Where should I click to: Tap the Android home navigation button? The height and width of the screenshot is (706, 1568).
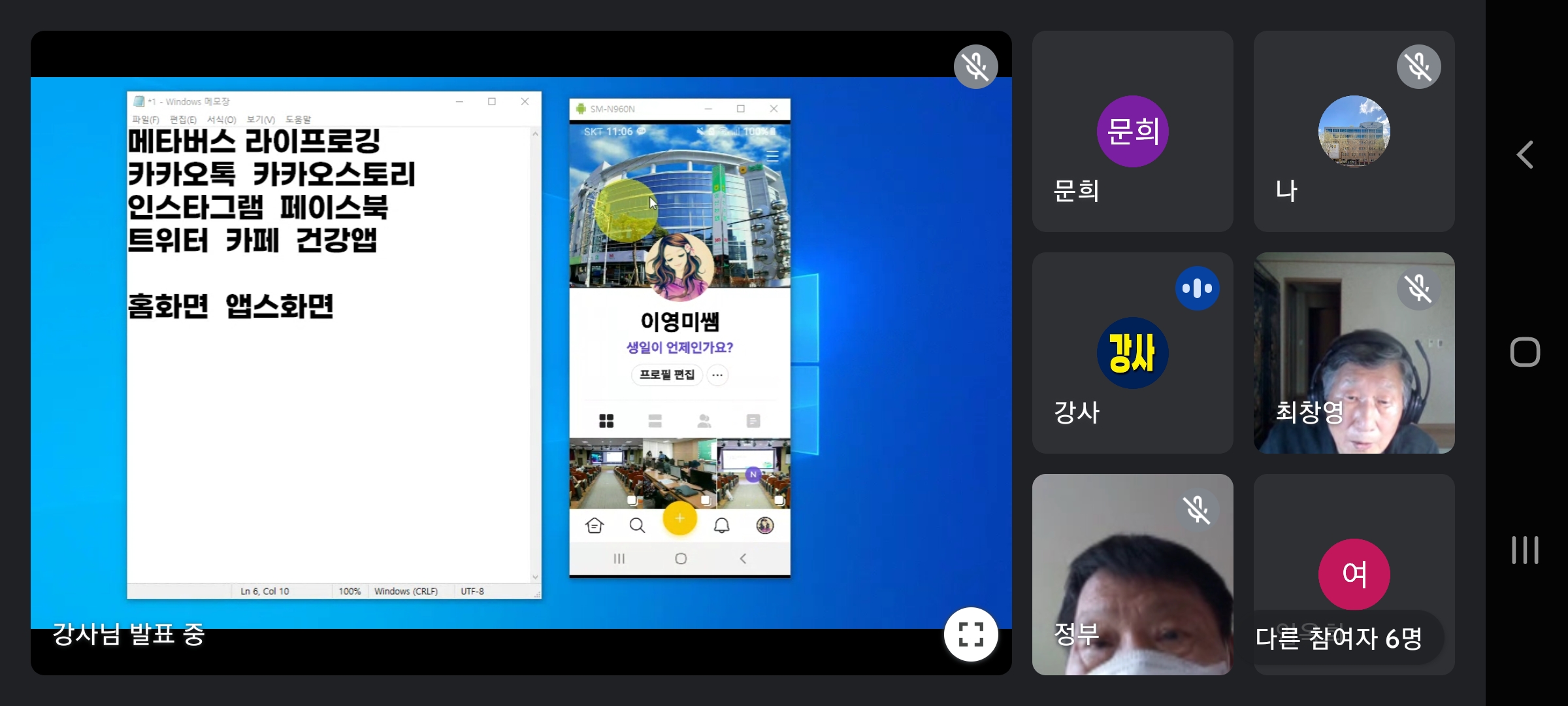[x=1525, y=352]
